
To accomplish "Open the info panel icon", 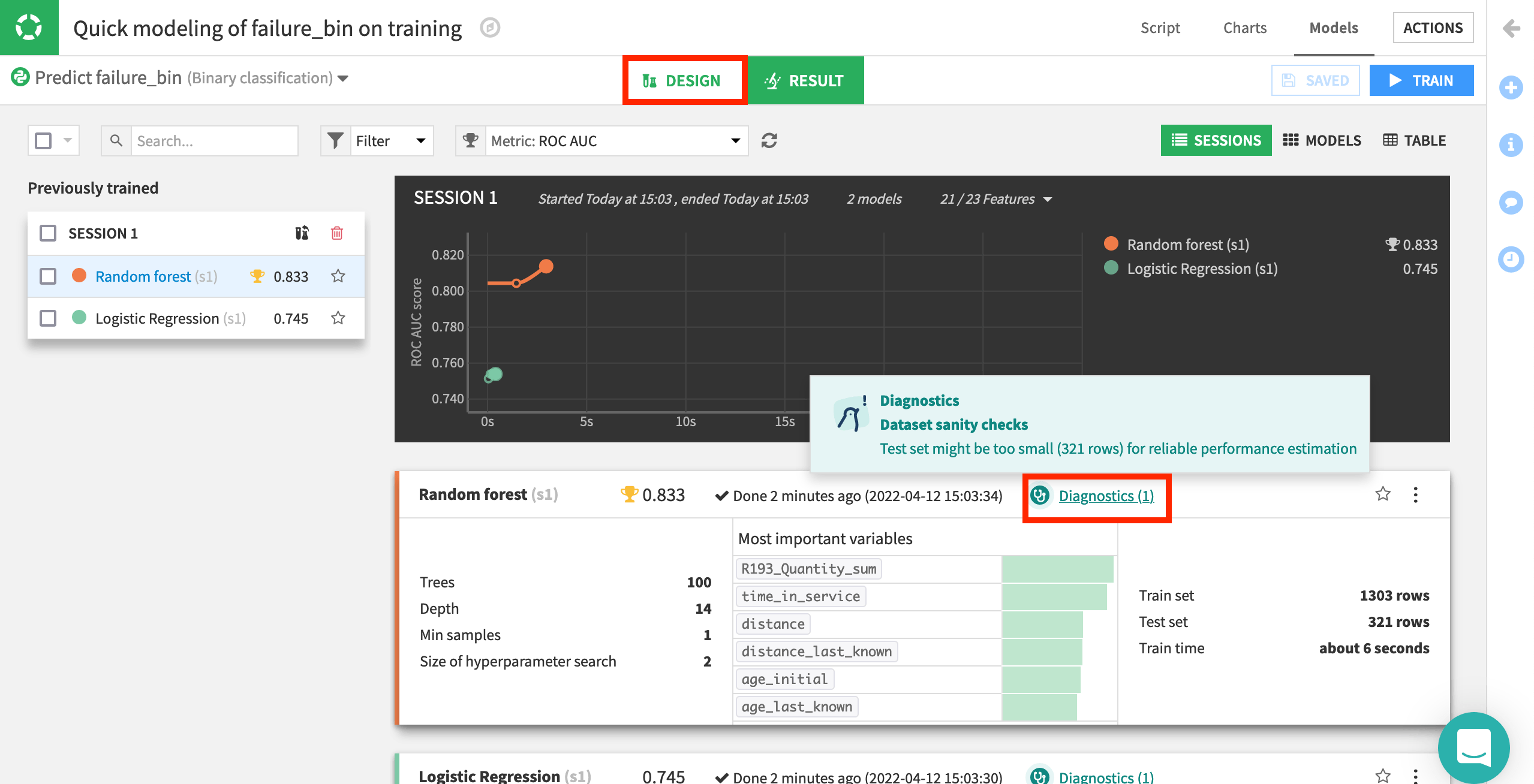I will click(x=1511, y=144).
